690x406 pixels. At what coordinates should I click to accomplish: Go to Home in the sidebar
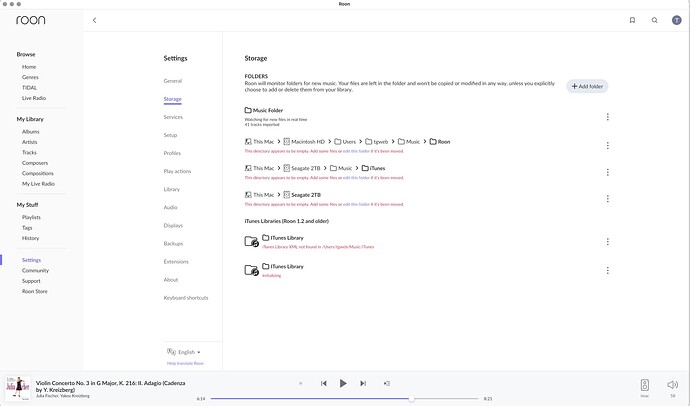pyautogui.click(x=29, y=67)
